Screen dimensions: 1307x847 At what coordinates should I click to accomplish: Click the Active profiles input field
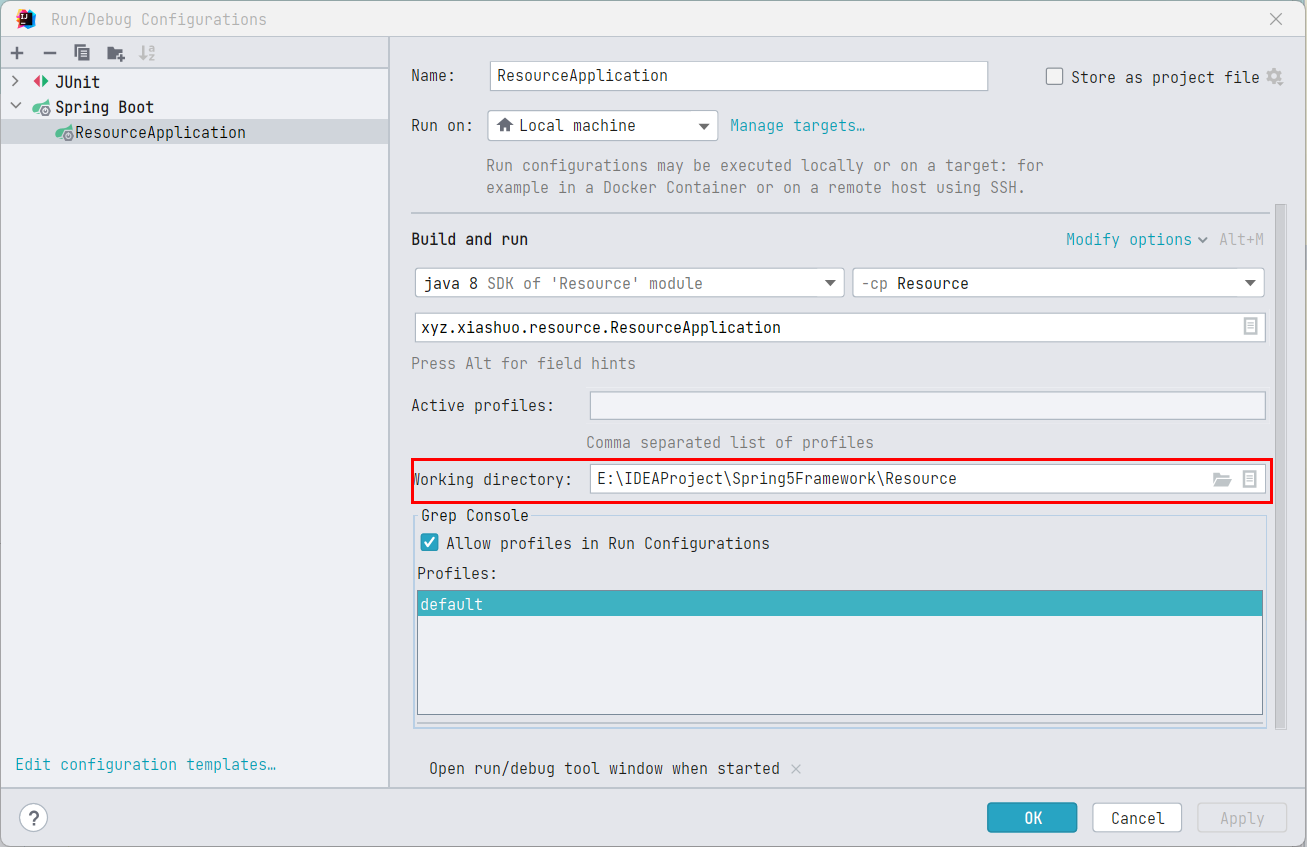(x=927, y=405)
